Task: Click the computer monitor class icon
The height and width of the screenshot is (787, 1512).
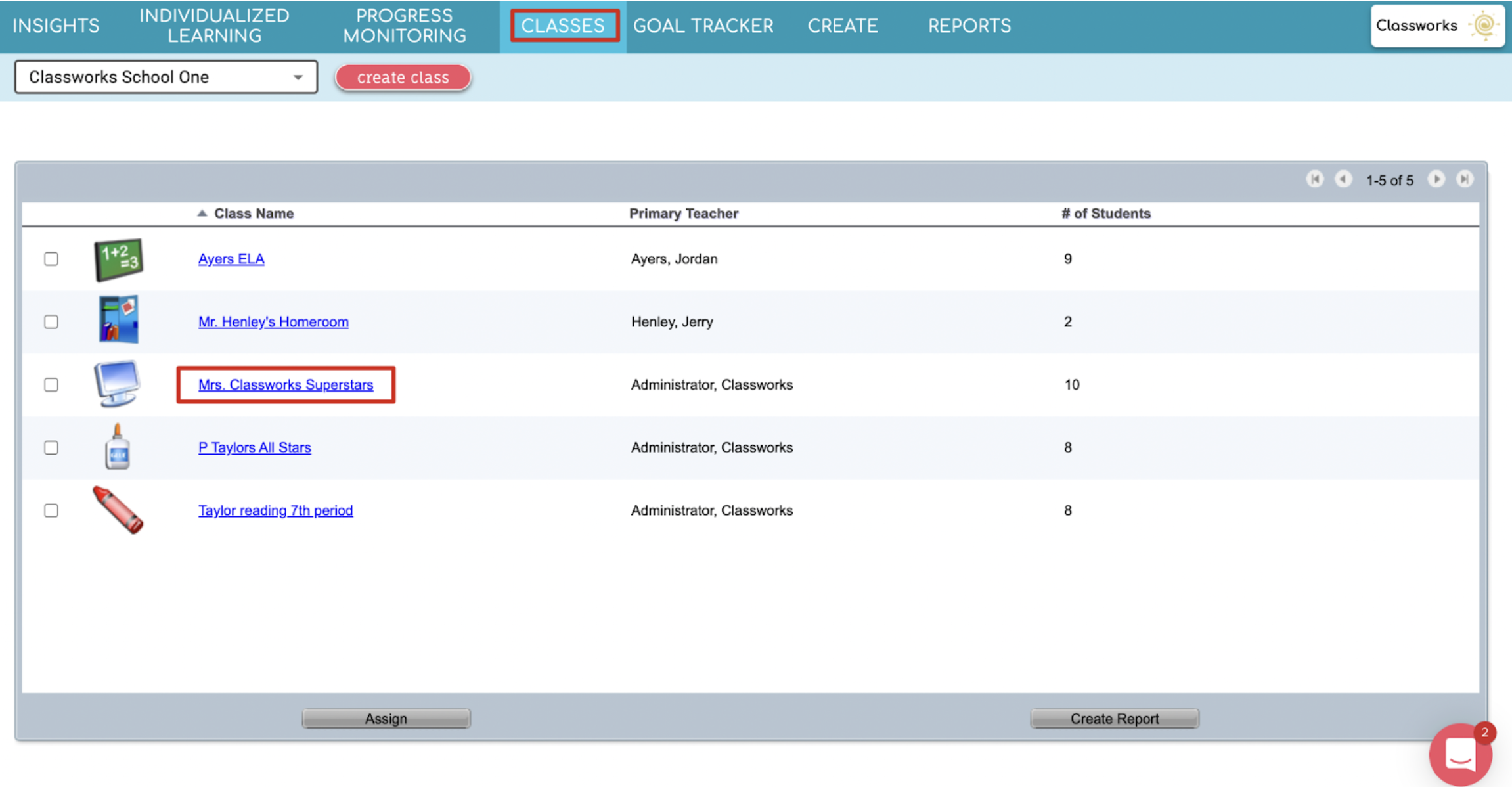Action: click(x=117, y=383)
